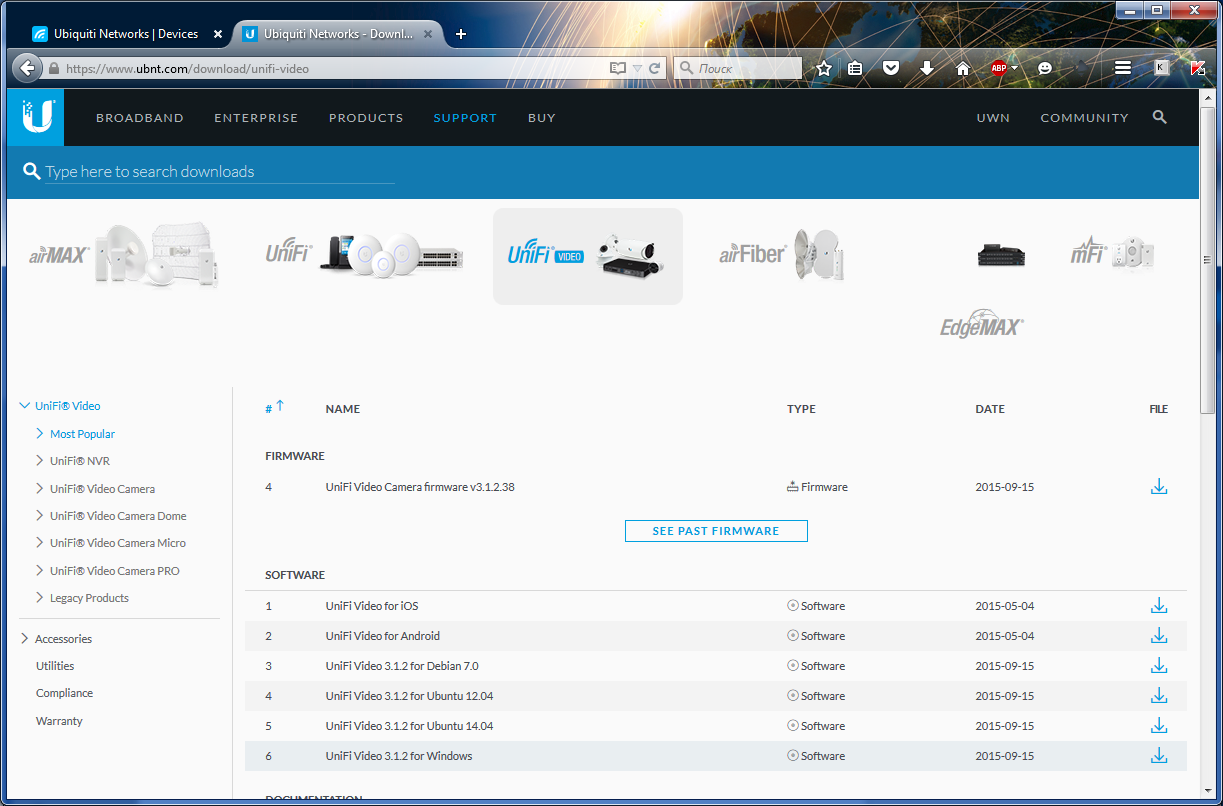Viewport: 1223px width, 806px height.
Task: Collapse the UniFi Video tree section
Action: [x=25, y=406]
